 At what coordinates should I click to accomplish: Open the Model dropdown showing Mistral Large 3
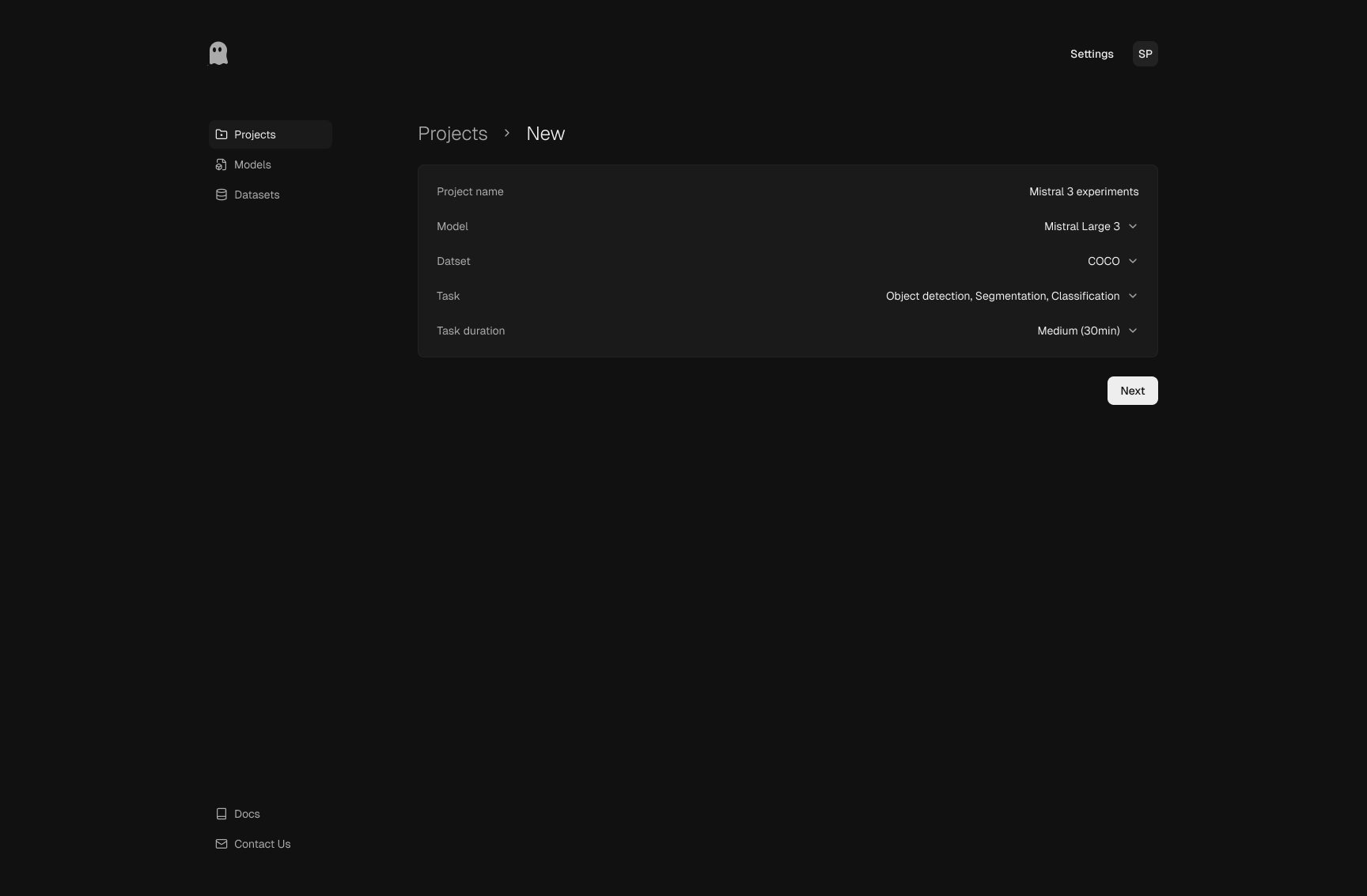(x=1090, y=226)
